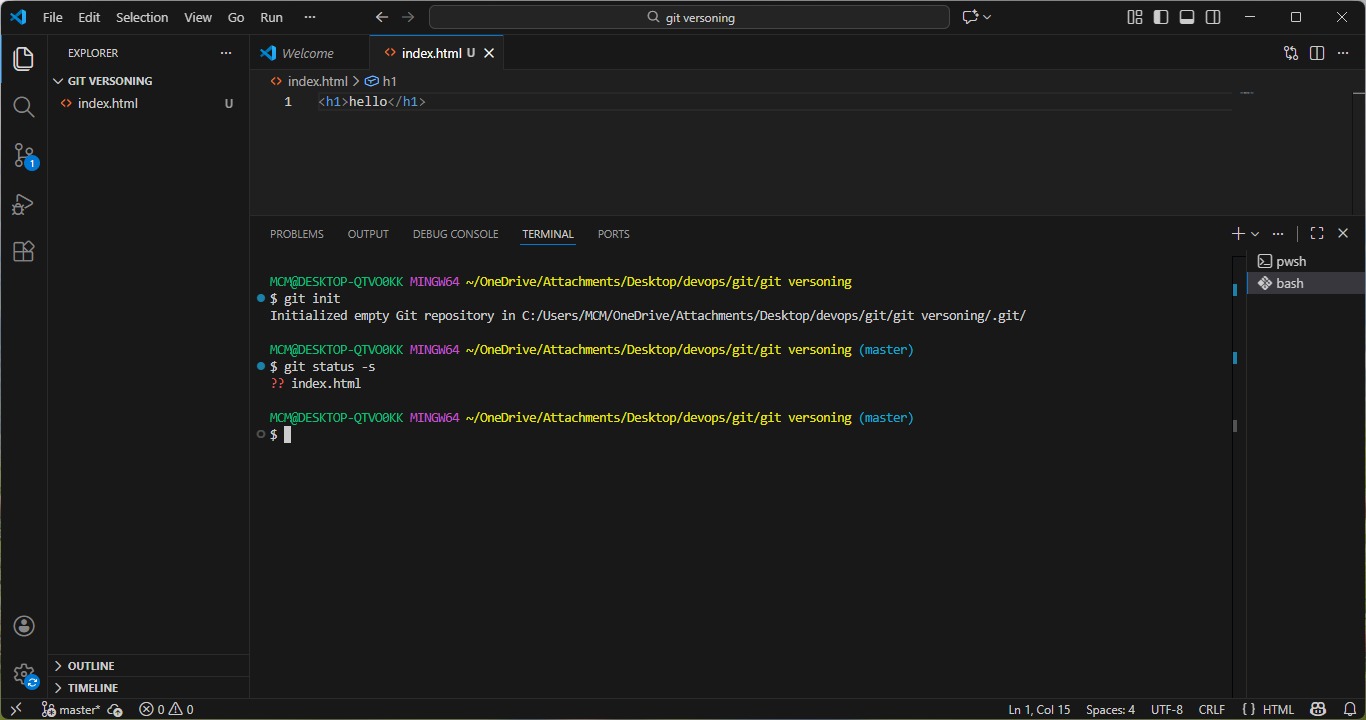Open terminal panel More Actions ellipsis
This screenshot has height=720, width=1366.
coord(1278,233)
